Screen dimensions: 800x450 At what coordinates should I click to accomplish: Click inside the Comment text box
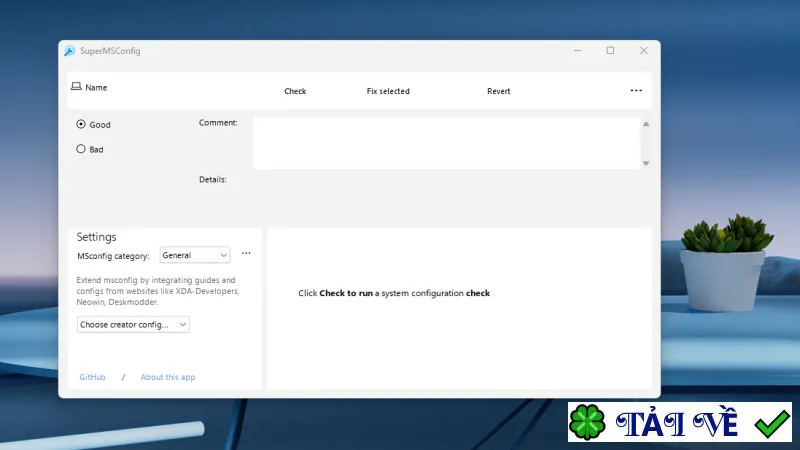click(446, 143)
